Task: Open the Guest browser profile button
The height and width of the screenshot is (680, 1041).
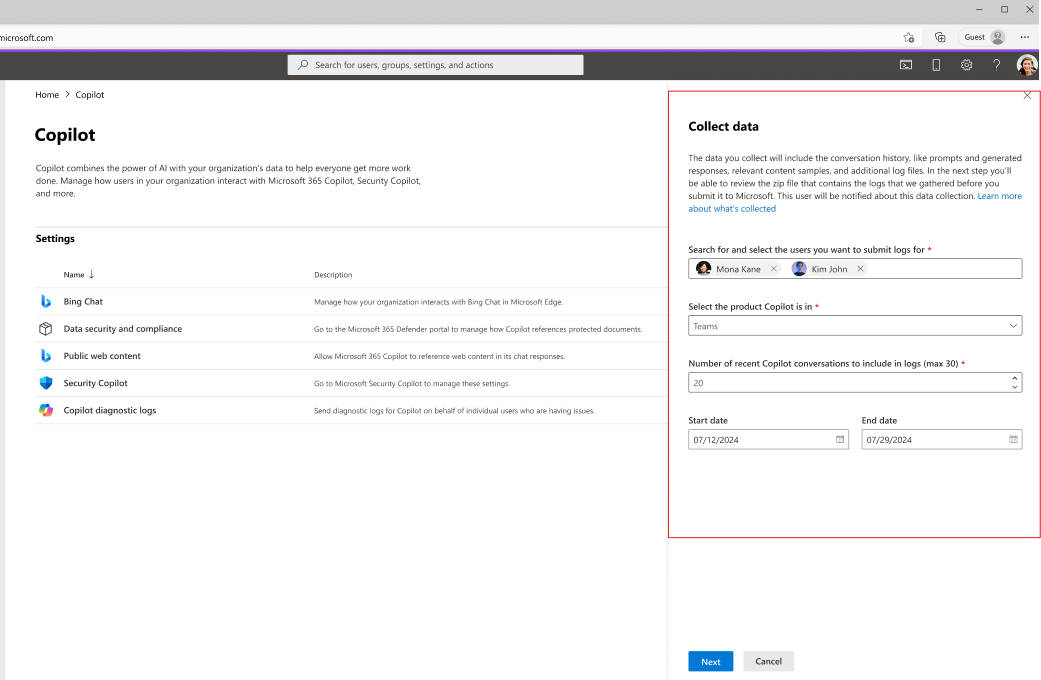Action: click(x=984, y=37)
